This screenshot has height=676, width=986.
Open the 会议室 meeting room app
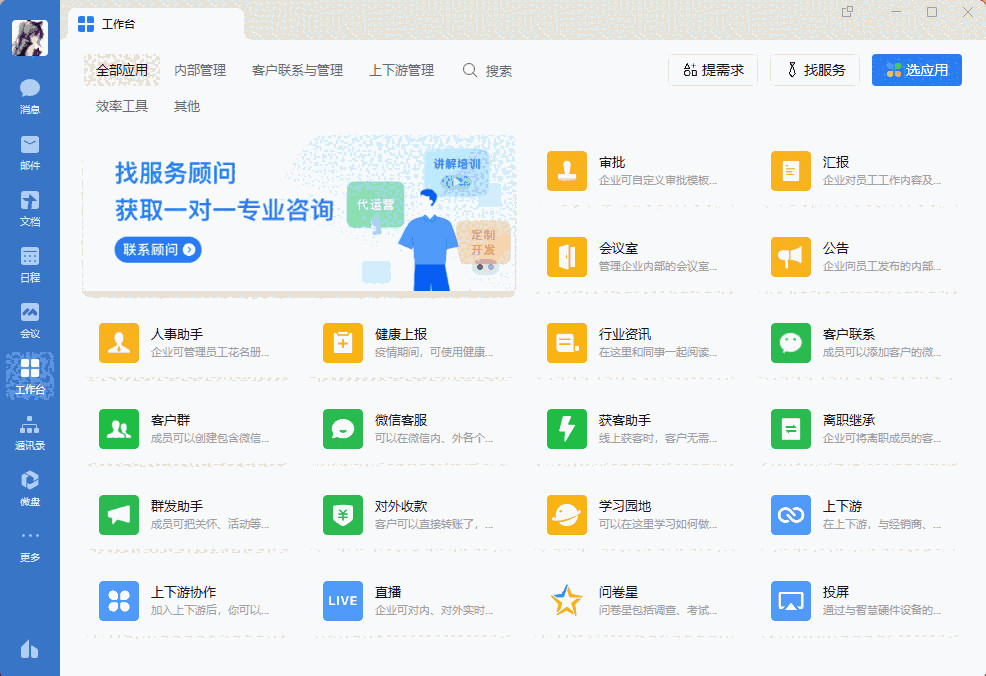(567, 257)
